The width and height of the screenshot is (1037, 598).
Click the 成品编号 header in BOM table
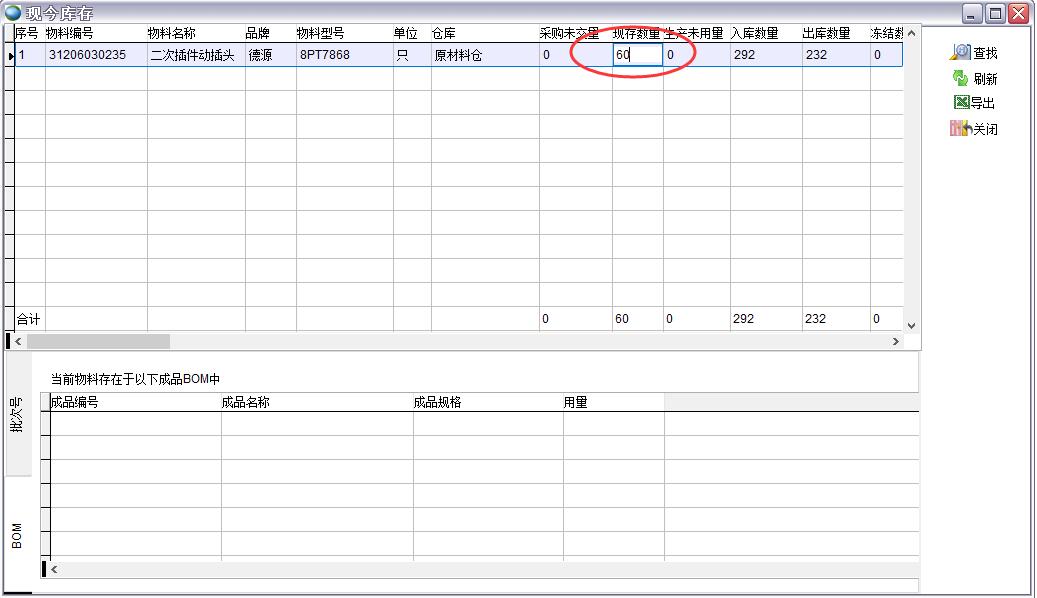coord(75,402)
